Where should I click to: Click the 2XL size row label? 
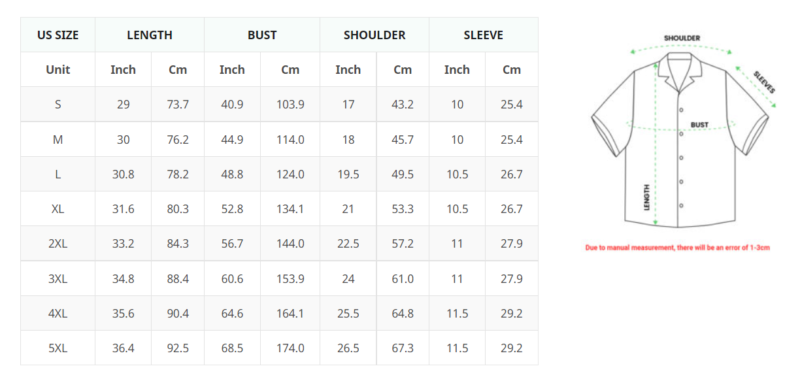coord(58,244)
